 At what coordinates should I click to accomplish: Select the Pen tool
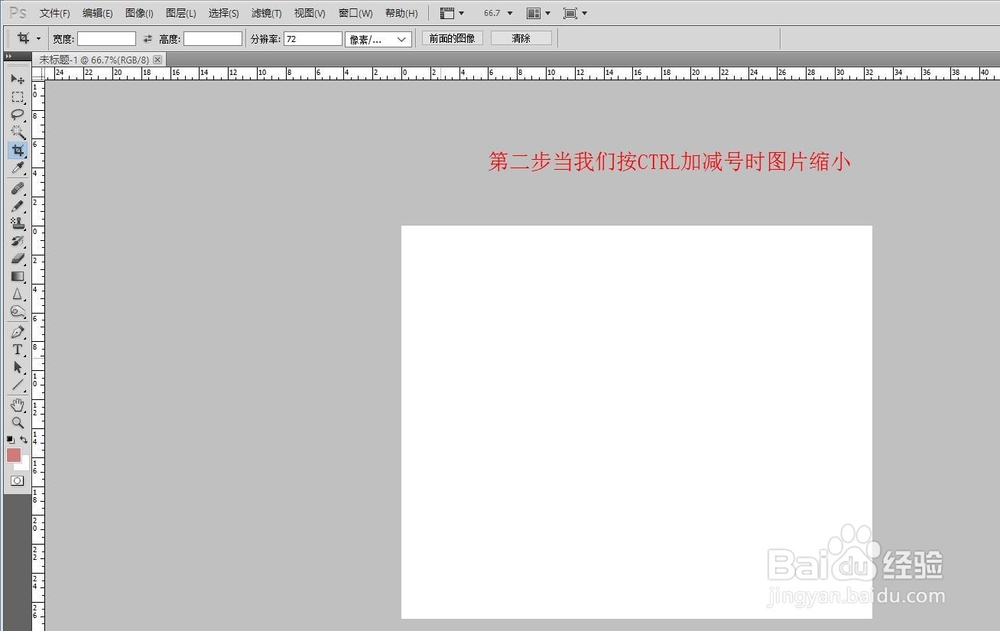(17, 331)
